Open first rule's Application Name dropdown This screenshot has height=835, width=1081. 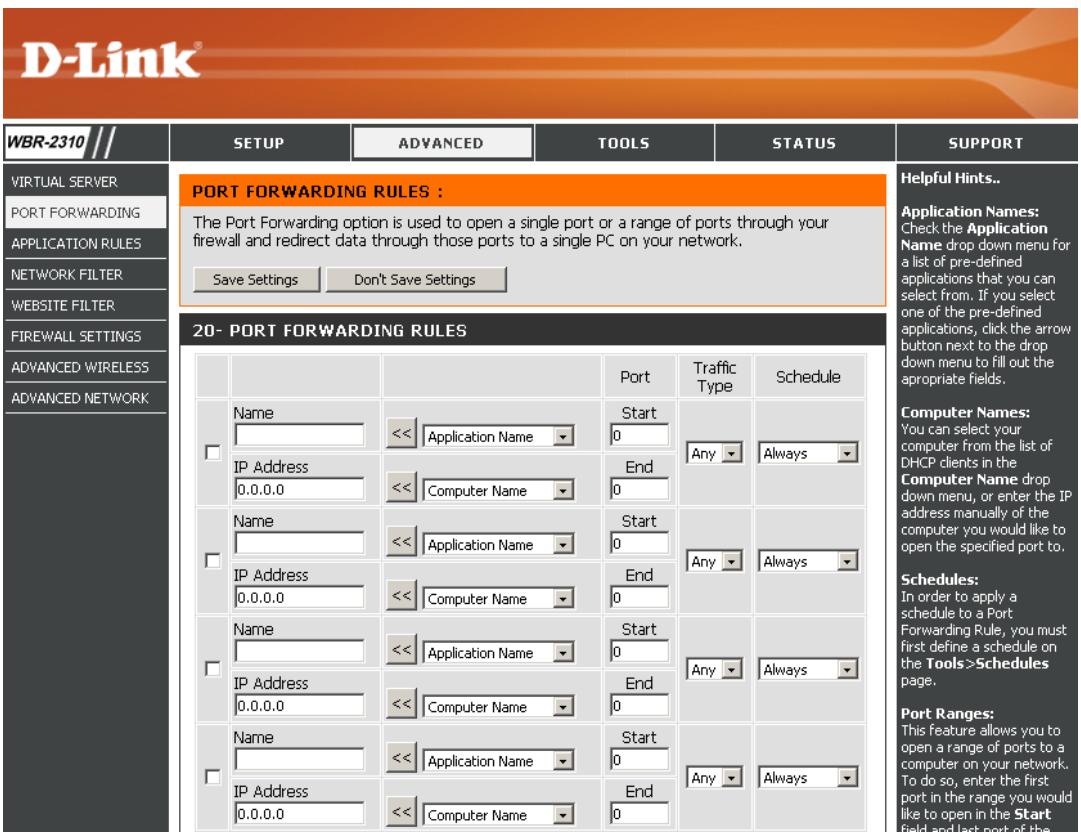click(x=498, y=436)
